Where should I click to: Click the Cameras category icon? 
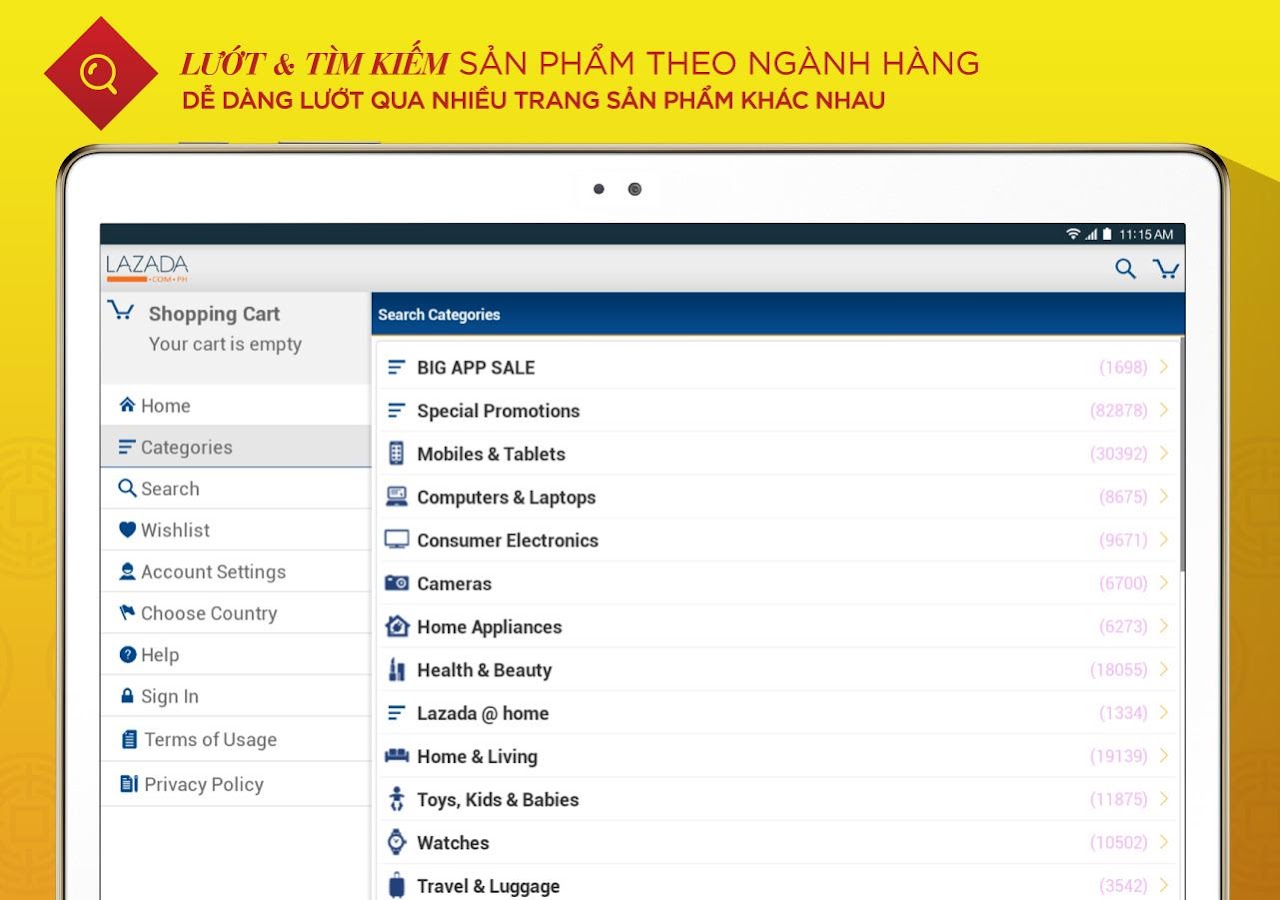(x=396, y=582)
